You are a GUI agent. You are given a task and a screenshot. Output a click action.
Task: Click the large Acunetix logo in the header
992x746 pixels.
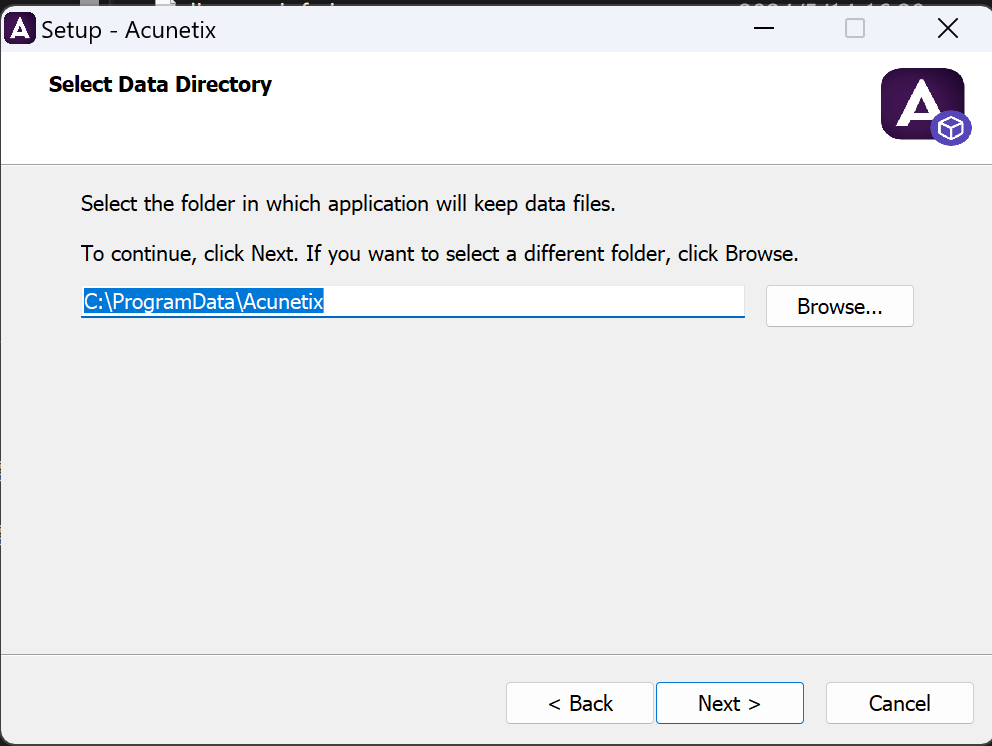[x=920, y=102]
